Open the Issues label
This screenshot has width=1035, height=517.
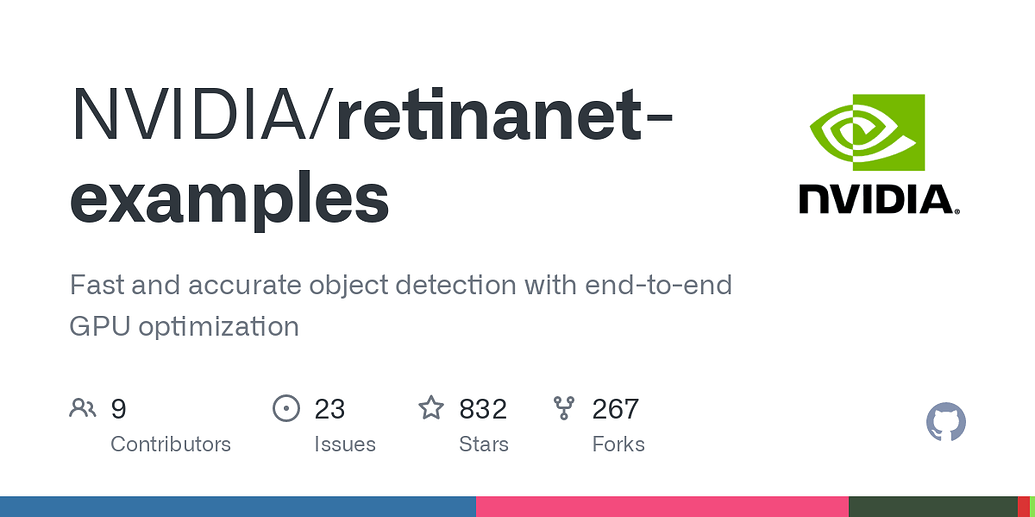click(x=345, y=444)
